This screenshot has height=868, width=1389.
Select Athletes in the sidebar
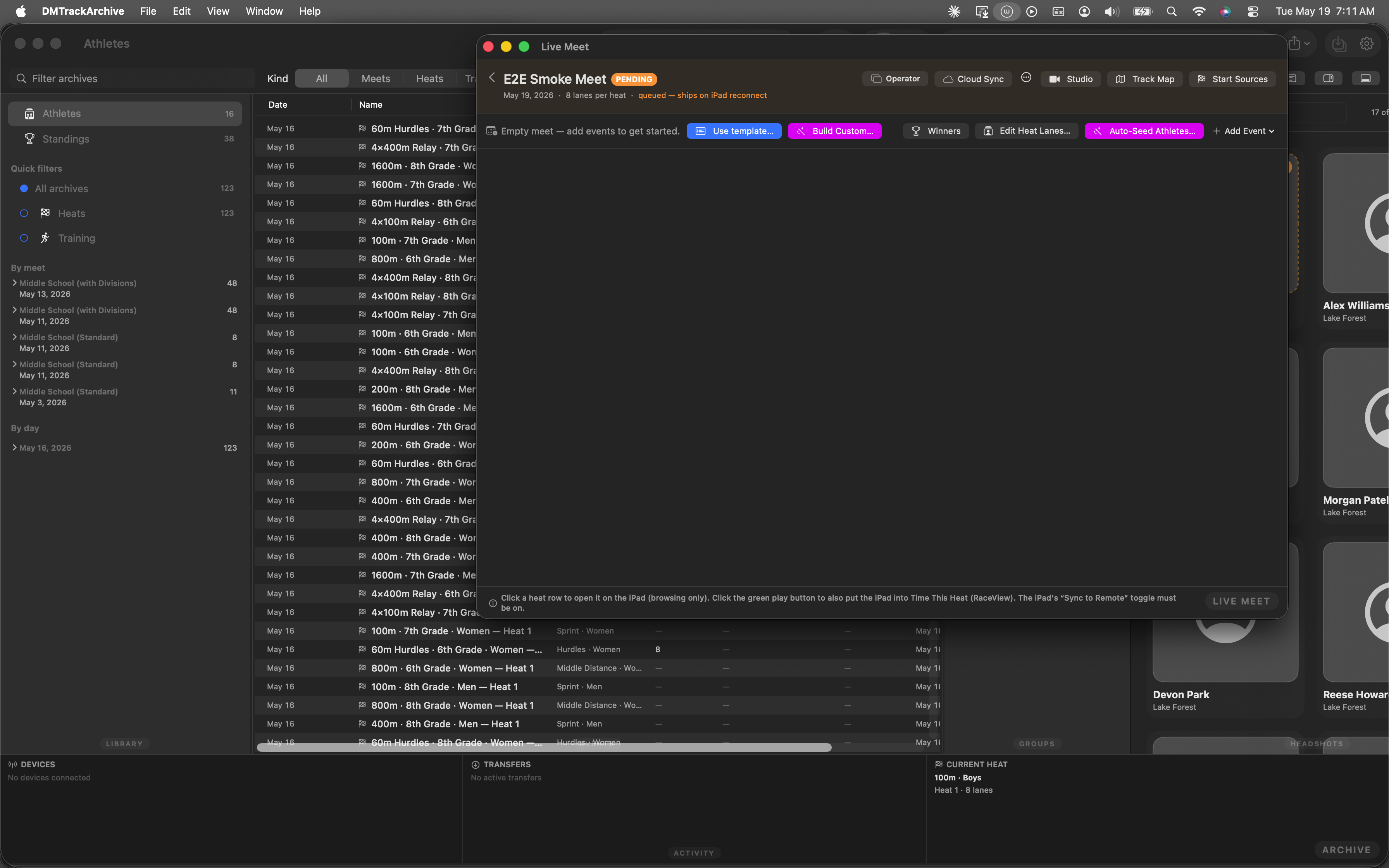click(x=124, y=114)
